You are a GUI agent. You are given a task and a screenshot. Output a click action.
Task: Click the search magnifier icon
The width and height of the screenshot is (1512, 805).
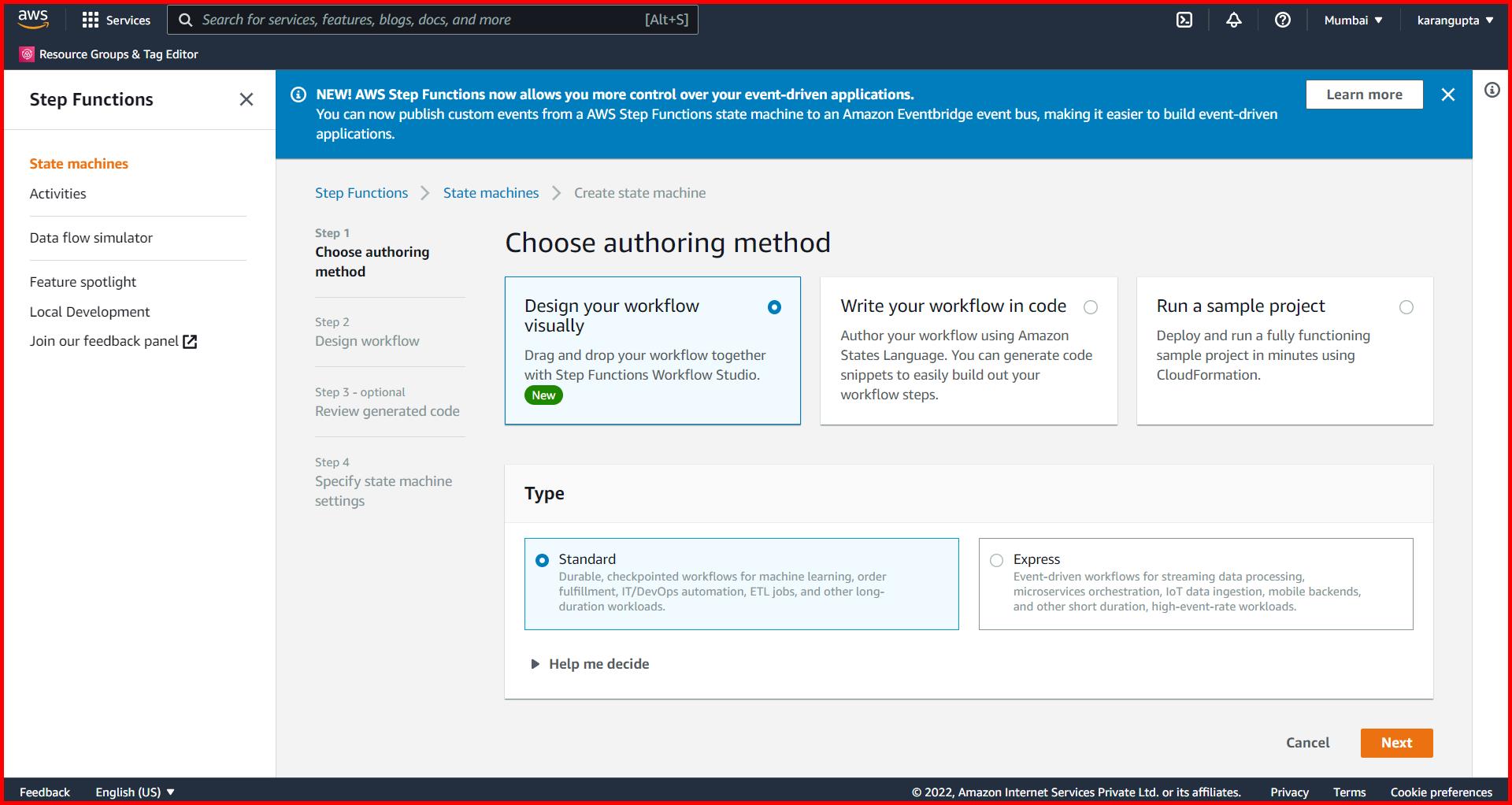point(186,19)
